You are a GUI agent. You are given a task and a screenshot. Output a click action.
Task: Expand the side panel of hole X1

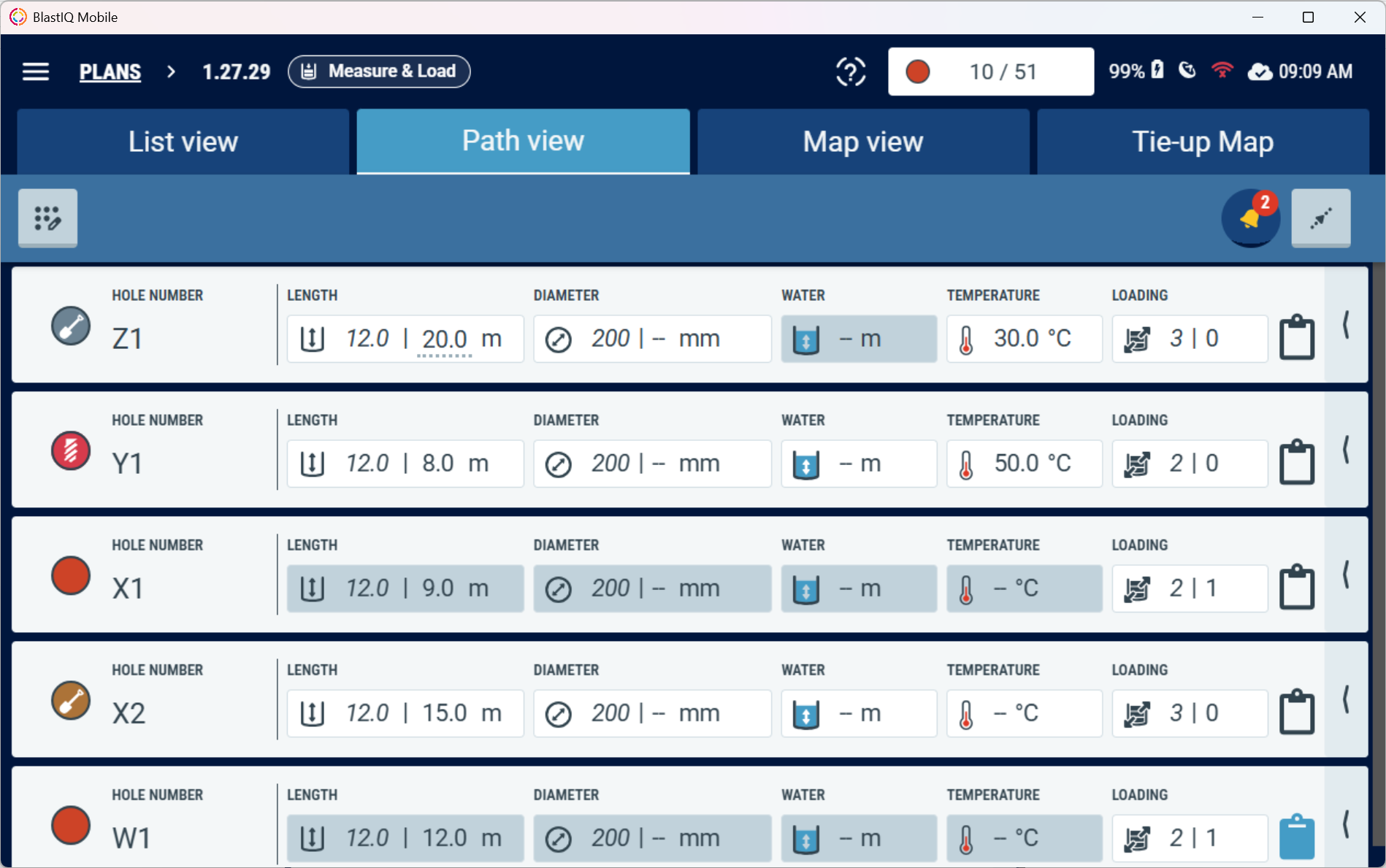[x=1346, y=574]
